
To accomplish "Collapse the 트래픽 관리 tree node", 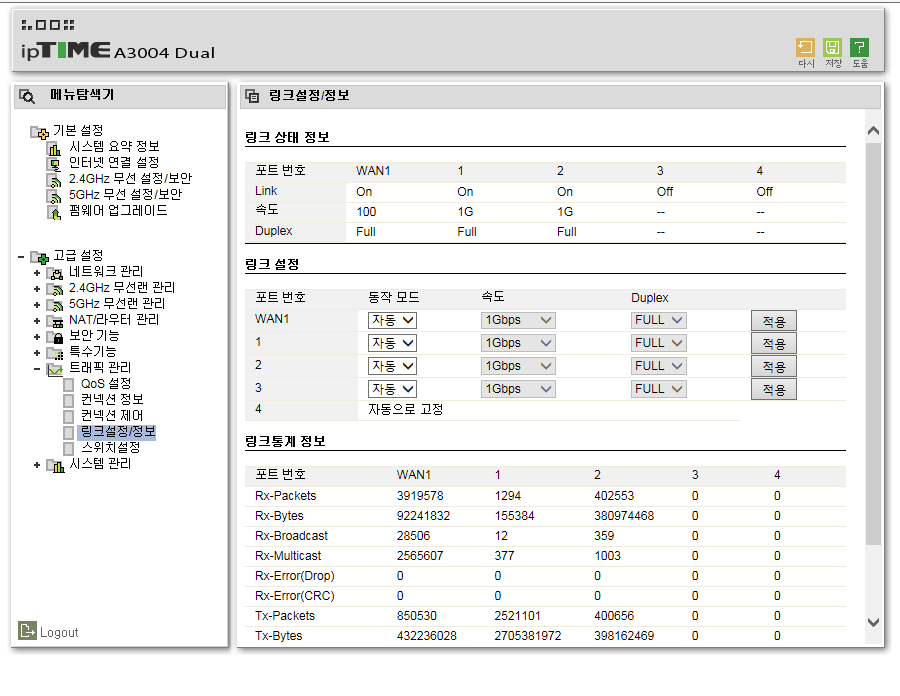I will [37, 369].
